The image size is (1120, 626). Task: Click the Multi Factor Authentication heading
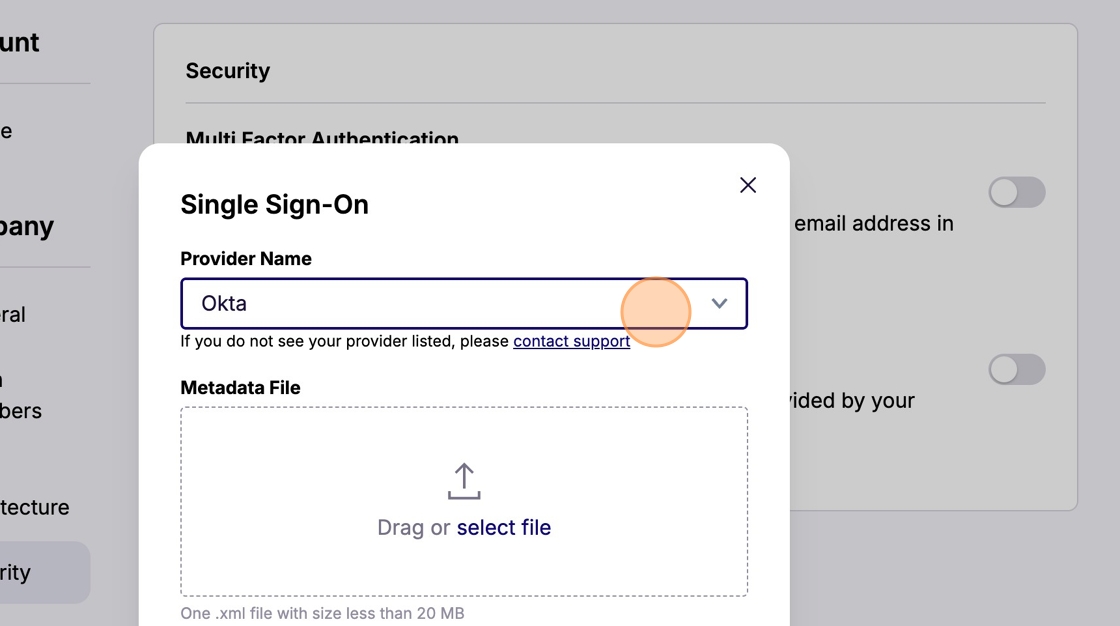point(322,138)
